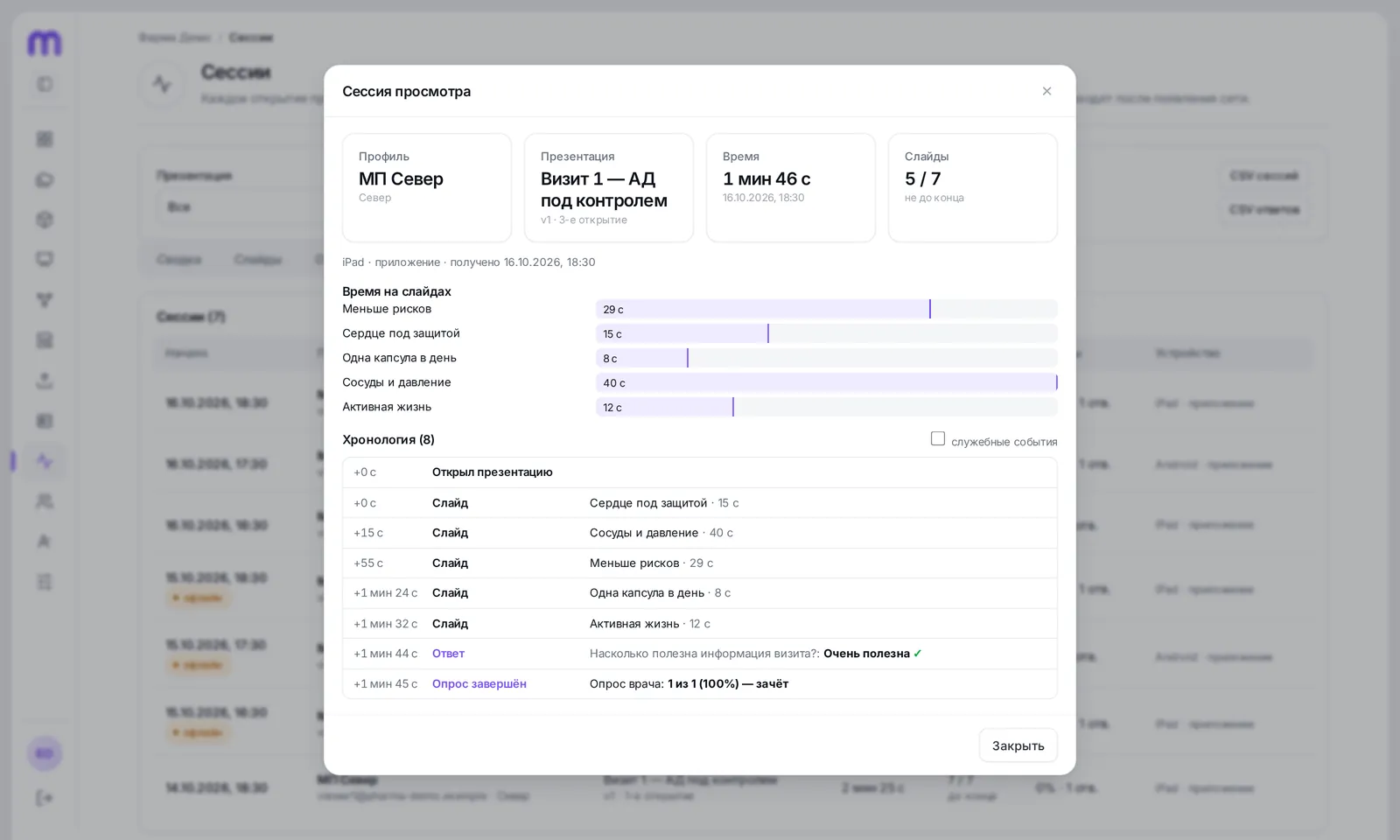
Task: Click the iPad · приложение device info line
Action: pyautogui.click(x=469, y=262)
